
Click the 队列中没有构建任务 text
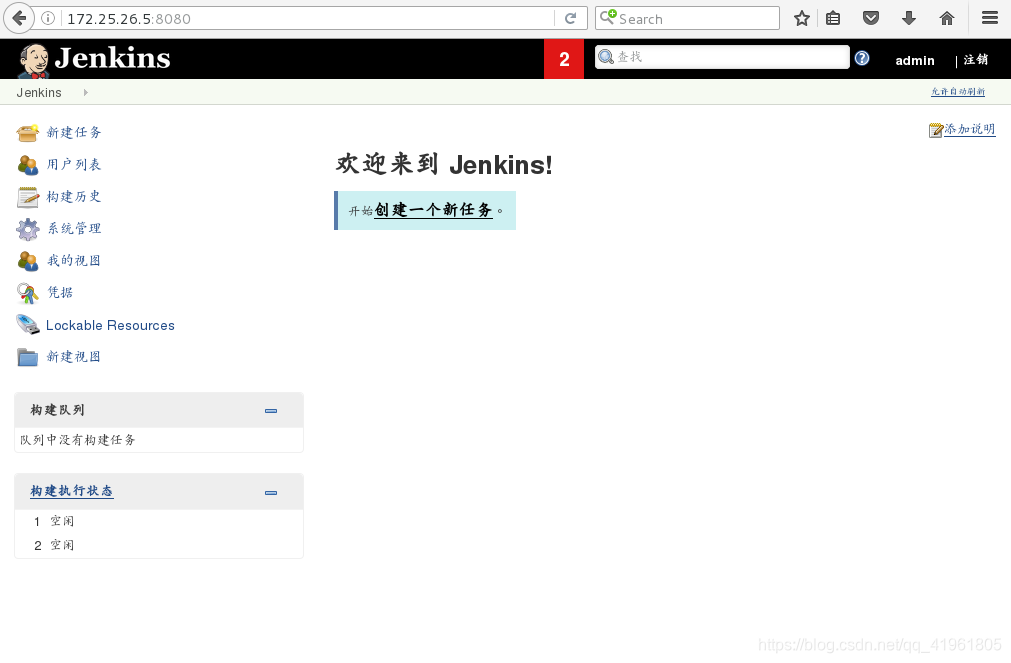coord(78,440)
